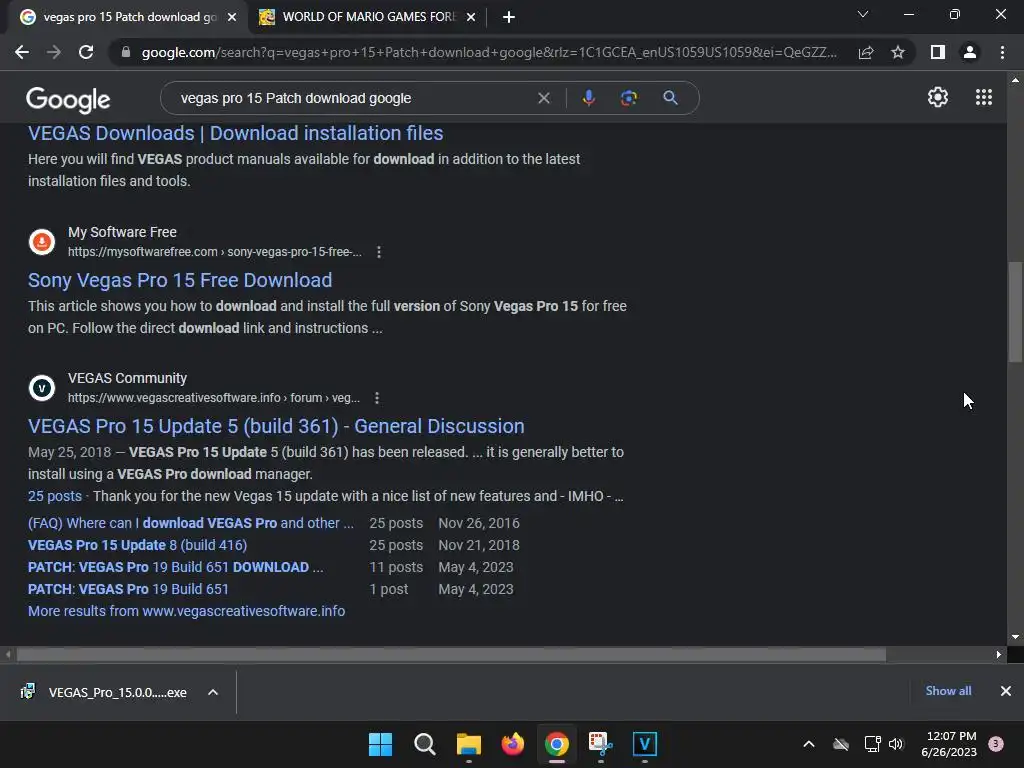Switch to World of Mario Games tab
This screenshot has height=768, width=1024.
click(366, 17)
